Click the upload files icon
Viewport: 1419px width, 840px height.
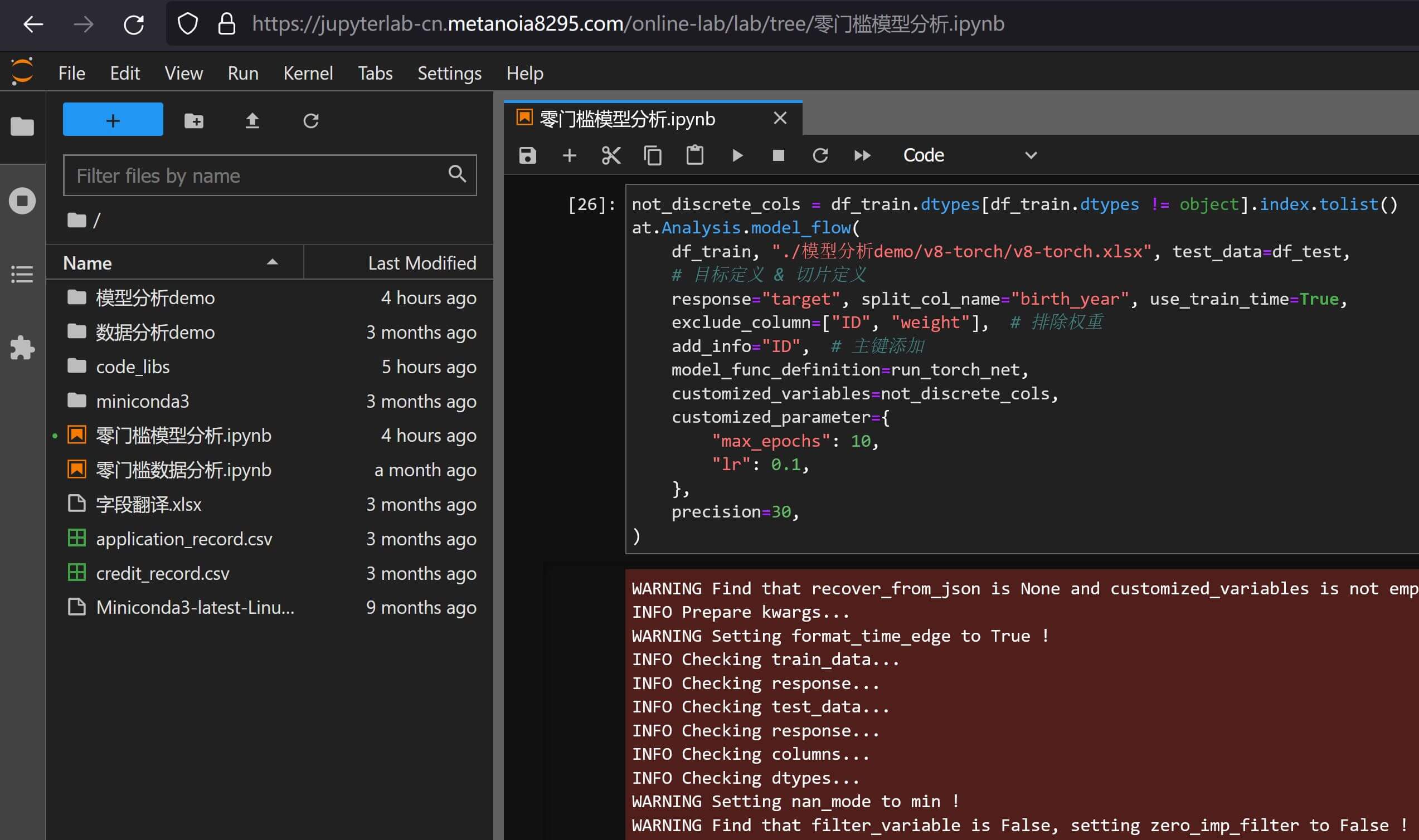pos(252,120)
